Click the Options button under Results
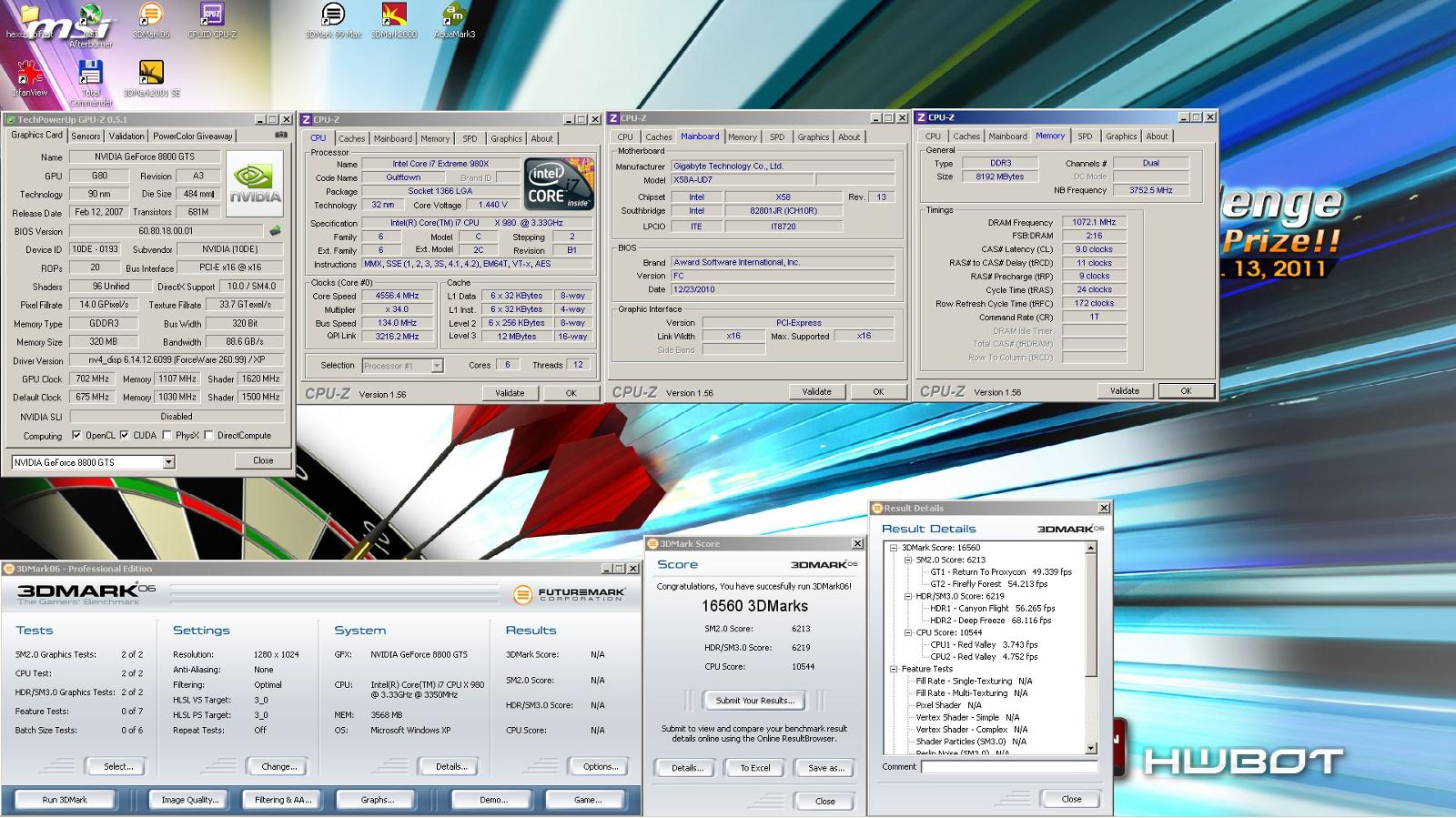This screenshot has height=818, width=1456. point(601,767)
